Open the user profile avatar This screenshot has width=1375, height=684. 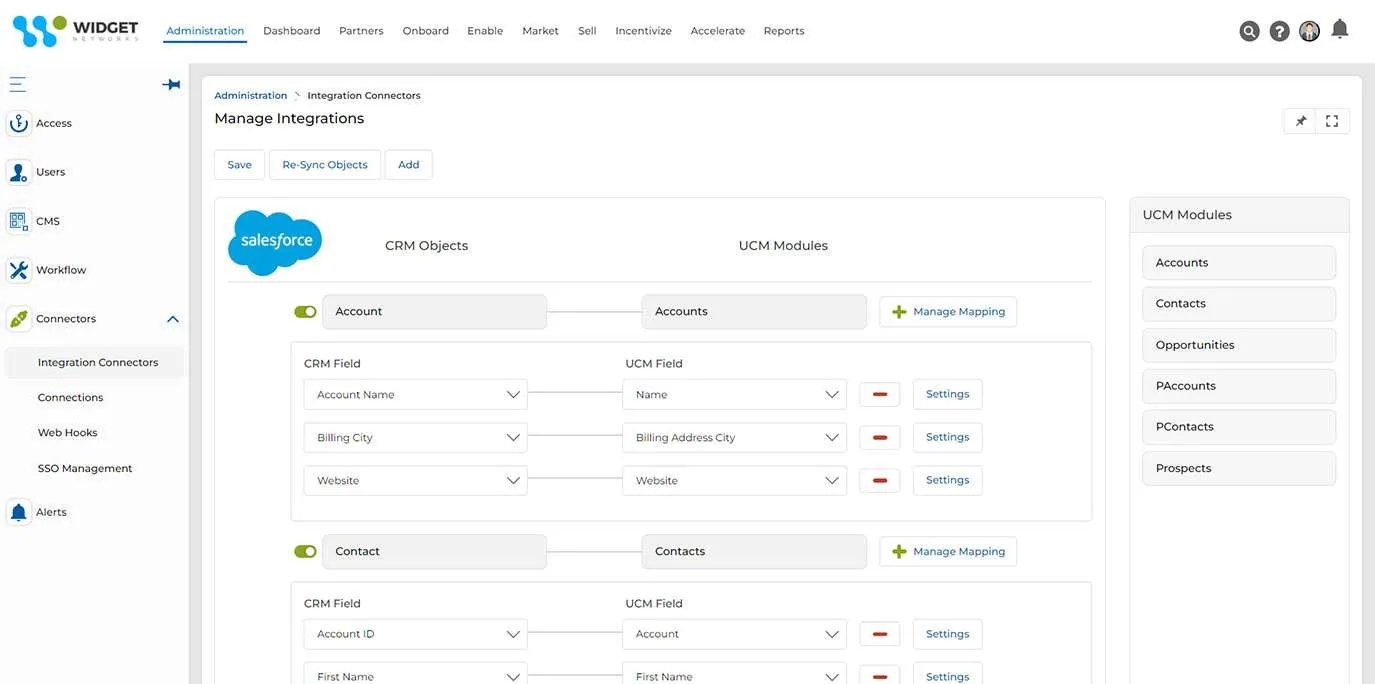click(1309, 31)
